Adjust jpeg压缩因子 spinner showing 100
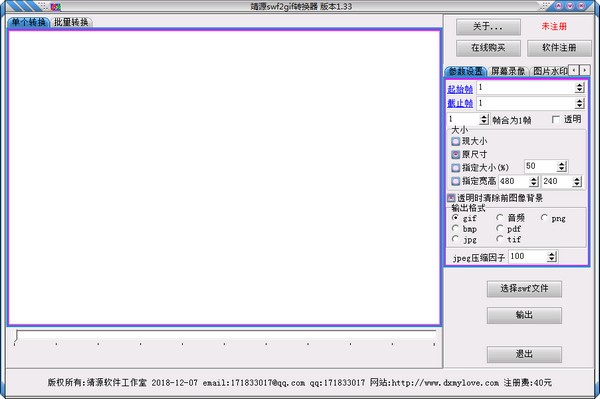The image size is (600, 399). tap(551, 257)
